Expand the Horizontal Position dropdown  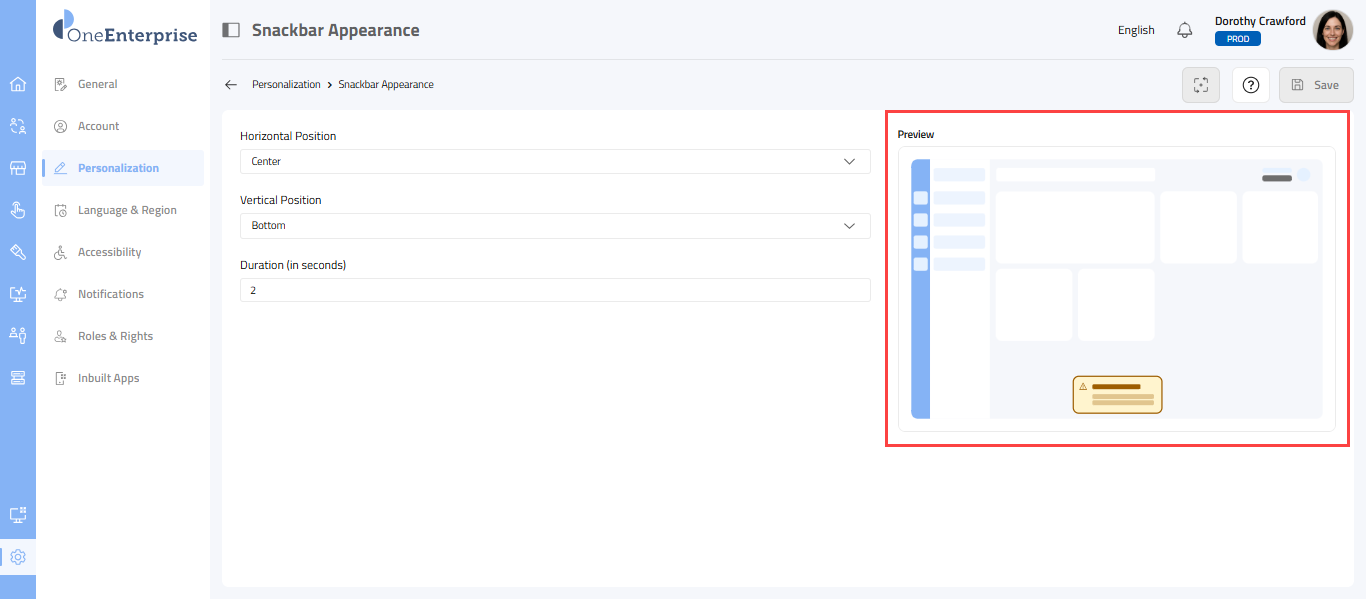click(555, 161)
